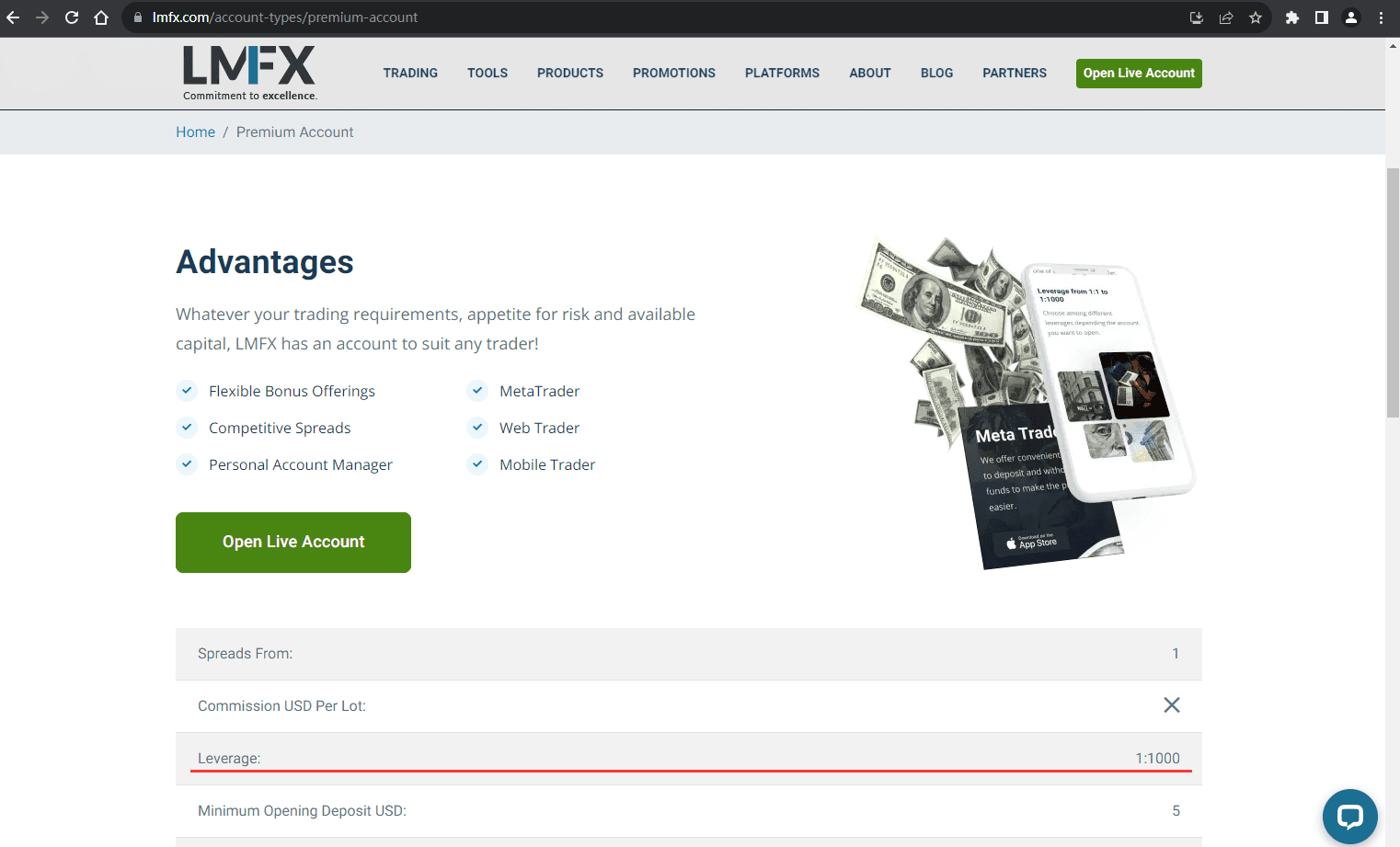Follow the Home breadcrumb link
1400x847 pixels.
195,132
